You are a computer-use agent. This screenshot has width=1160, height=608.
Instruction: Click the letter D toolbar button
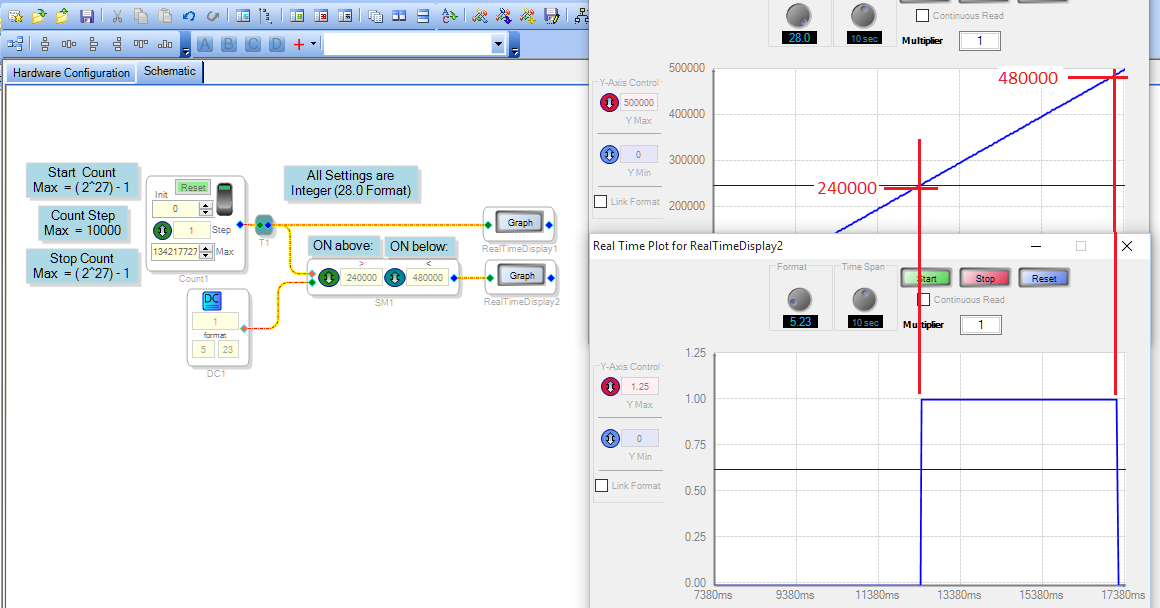click(277, 44)
